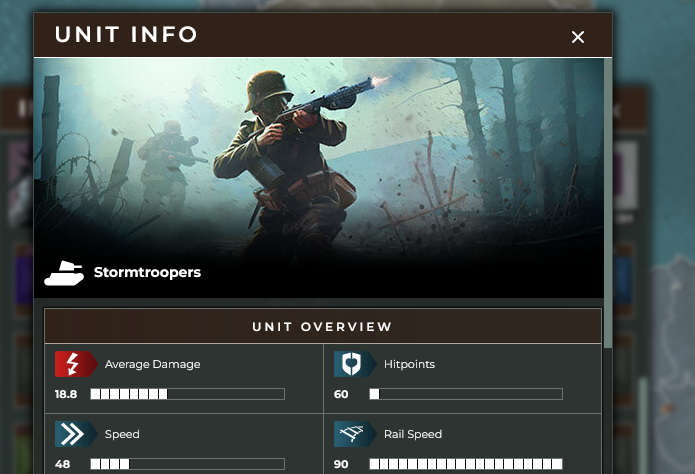Click the 18.8 damage value

point(66,394)
